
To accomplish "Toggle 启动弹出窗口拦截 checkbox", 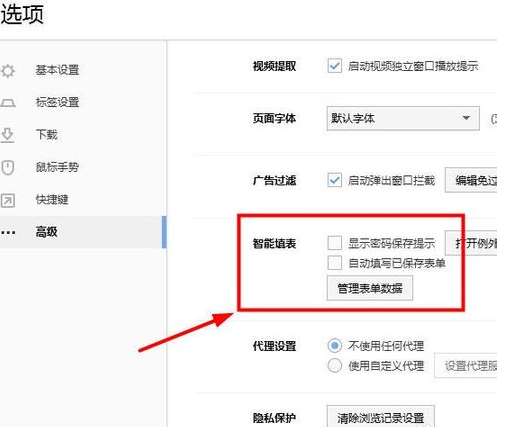I will (334, 180).
